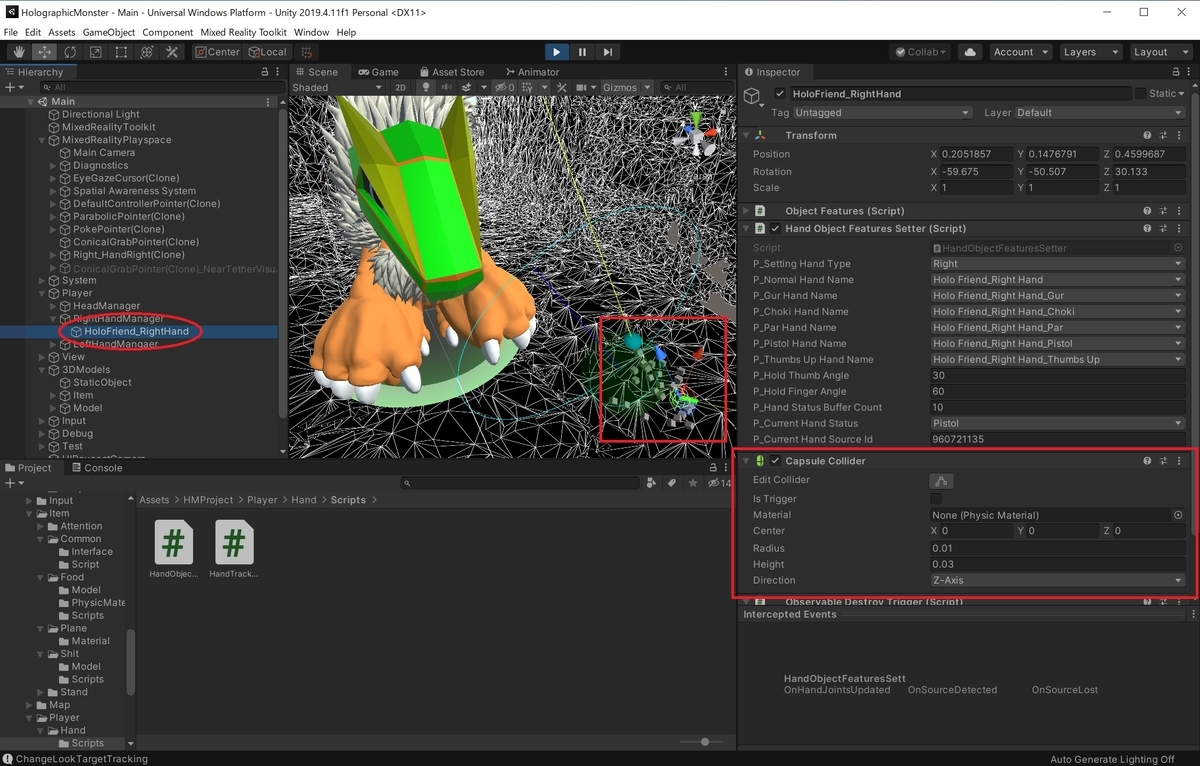Enable the Is Trigger checkbox

tap(936, 498)
